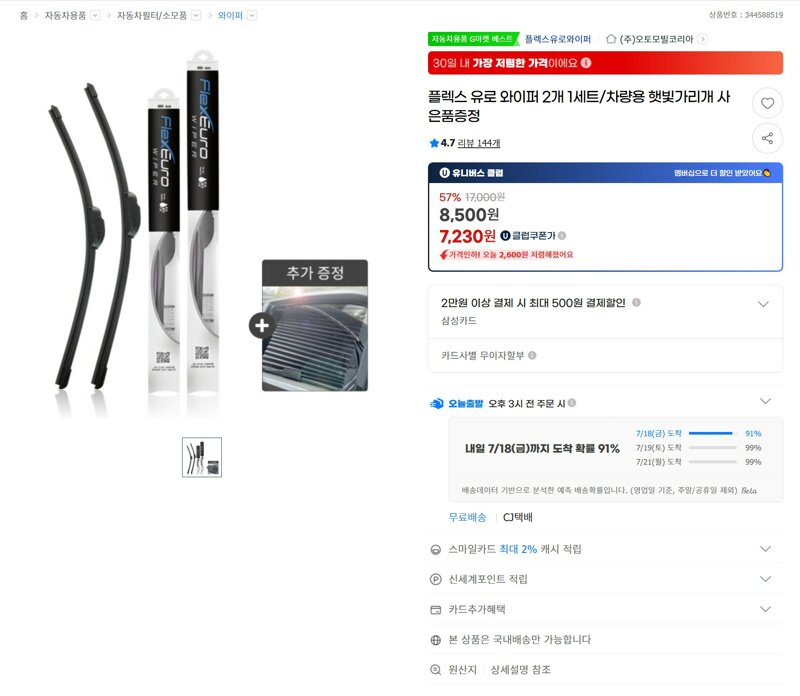Expand the 삼성카드 결제할인 details
This screenshot has width=800, height=696.
click(x=763, y=304)
